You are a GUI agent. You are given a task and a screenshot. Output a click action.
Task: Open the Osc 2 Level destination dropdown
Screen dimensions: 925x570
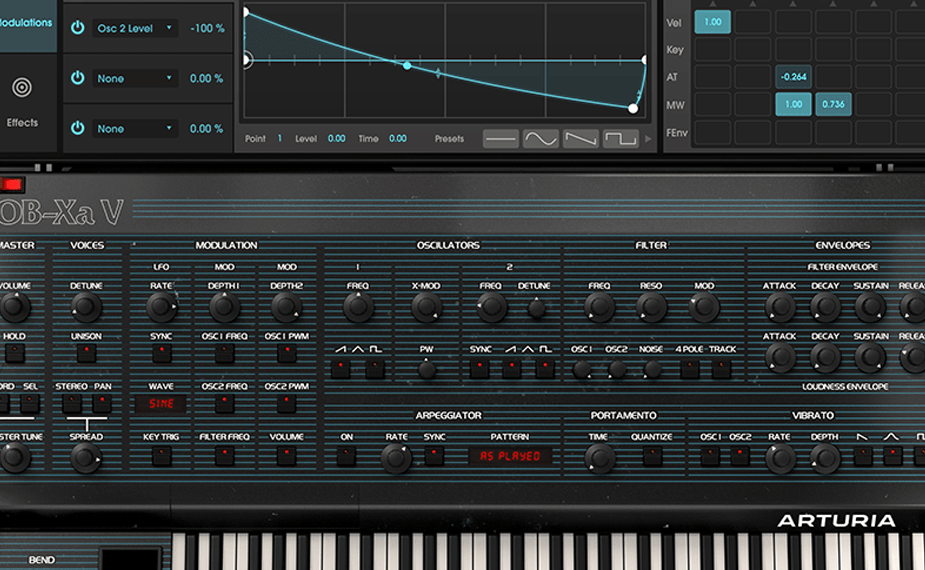134,28
